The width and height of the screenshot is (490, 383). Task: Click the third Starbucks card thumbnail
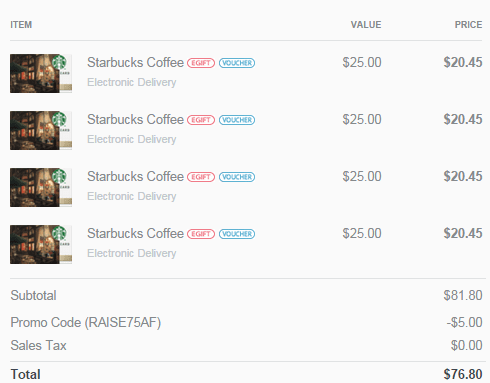click(41, 187)
